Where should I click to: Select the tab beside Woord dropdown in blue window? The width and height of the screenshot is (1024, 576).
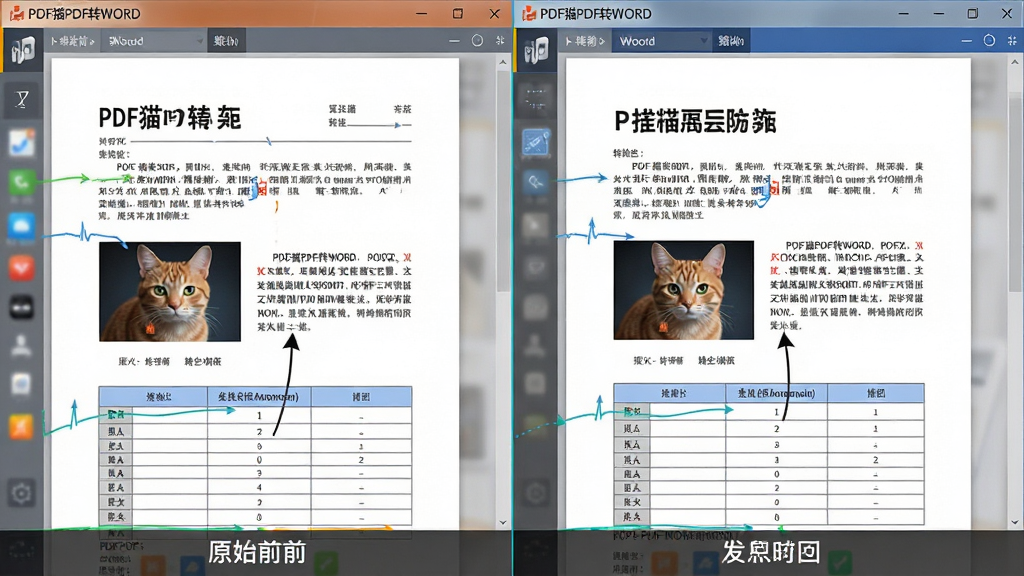tap(731, 41)
